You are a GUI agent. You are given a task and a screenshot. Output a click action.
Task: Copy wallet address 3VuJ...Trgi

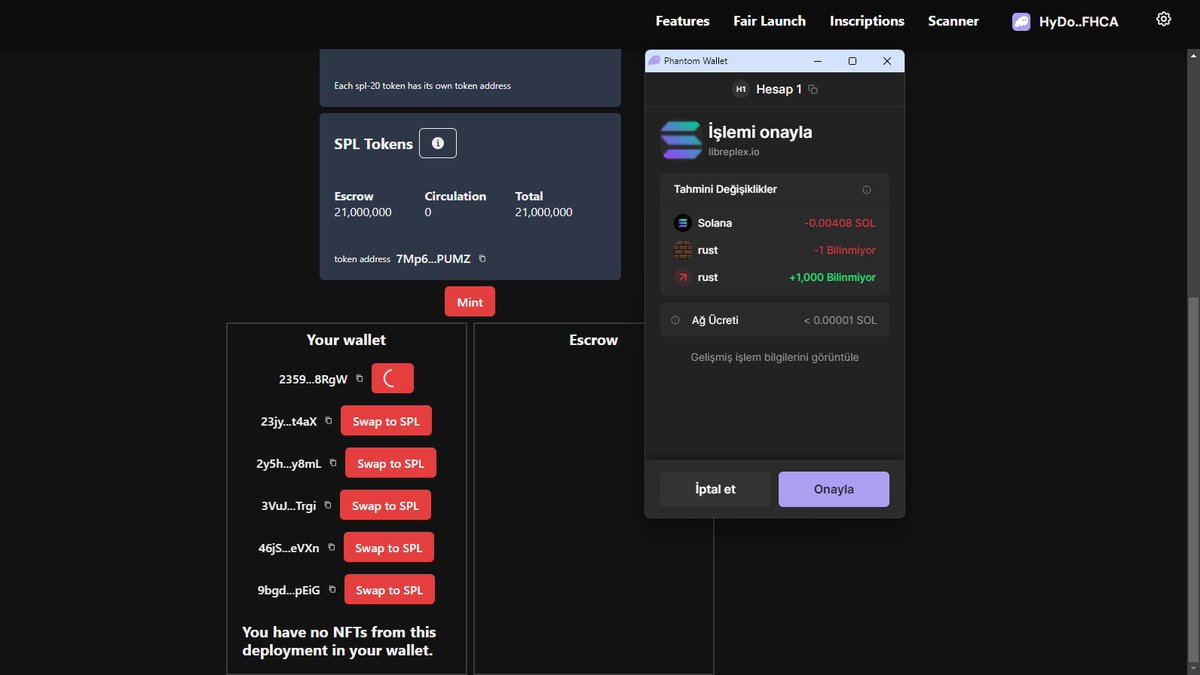point(328,506)
